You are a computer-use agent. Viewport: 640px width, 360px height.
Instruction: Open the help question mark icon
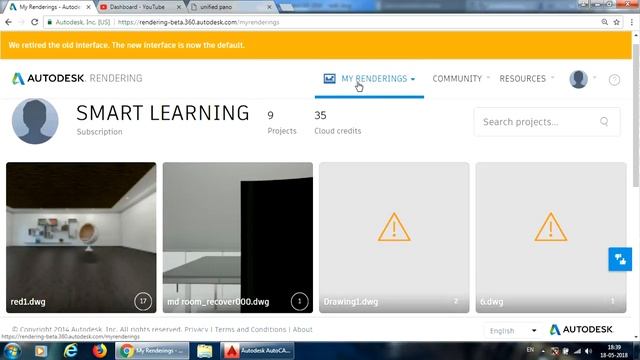[x=614, y=80]
